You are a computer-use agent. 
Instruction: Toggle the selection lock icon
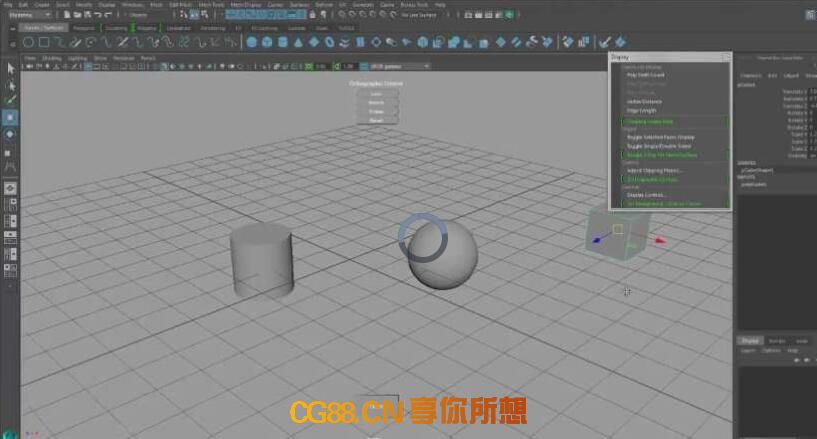pyautogui.click(x=313, y=15)
